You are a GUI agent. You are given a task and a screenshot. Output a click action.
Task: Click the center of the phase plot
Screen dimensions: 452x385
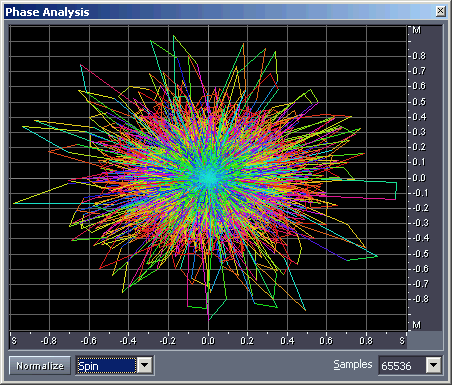tap(208, 178)
